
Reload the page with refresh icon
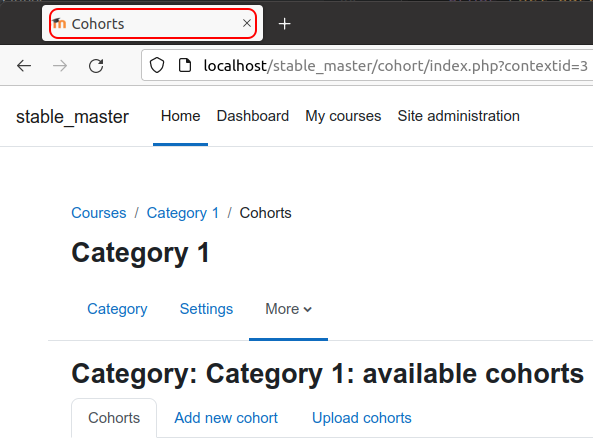click(96, 66)
